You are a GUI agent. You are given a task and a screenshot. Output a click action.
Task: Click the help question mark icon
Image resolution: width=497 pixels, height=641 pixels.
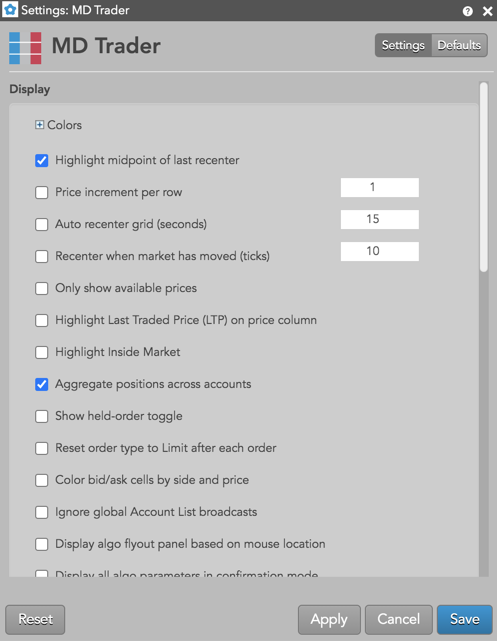point(468,11)
